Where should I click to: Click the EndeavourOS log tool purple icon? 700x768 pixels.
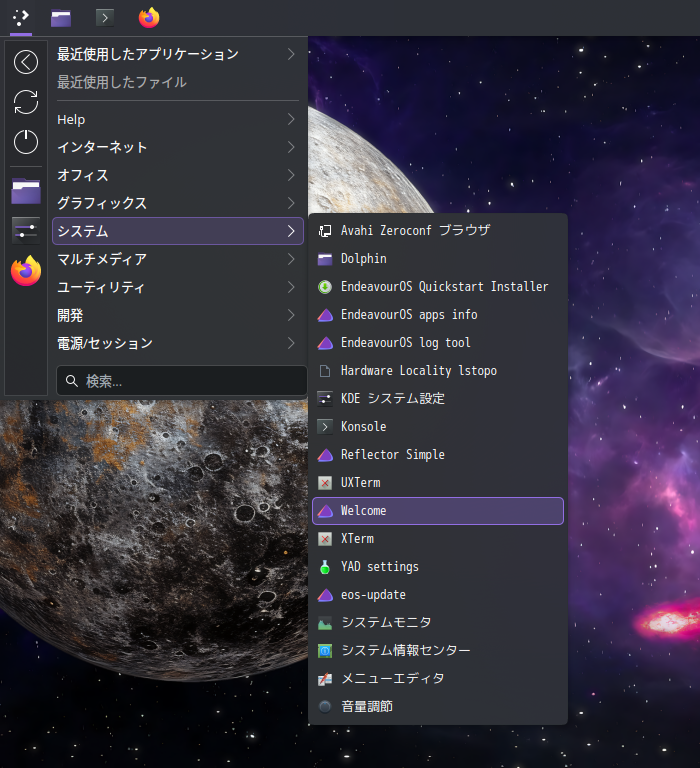click(x=325, y=343)
